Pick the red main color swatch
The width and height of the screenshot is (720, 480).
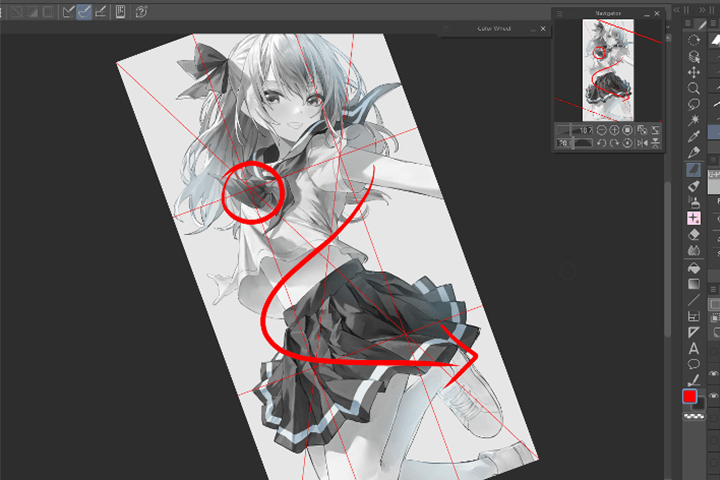tap(689, 396)
